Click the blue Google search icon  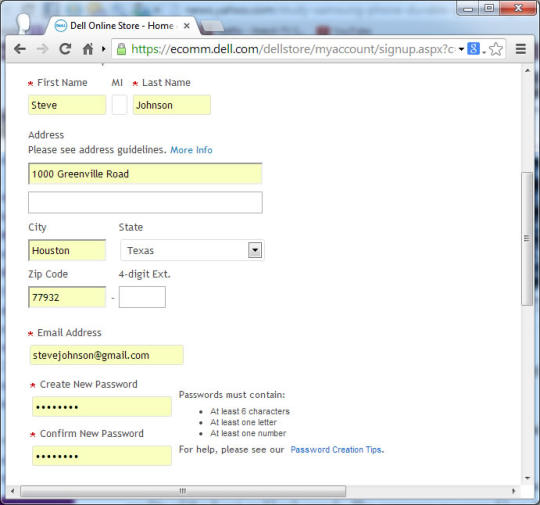[473, 49]
